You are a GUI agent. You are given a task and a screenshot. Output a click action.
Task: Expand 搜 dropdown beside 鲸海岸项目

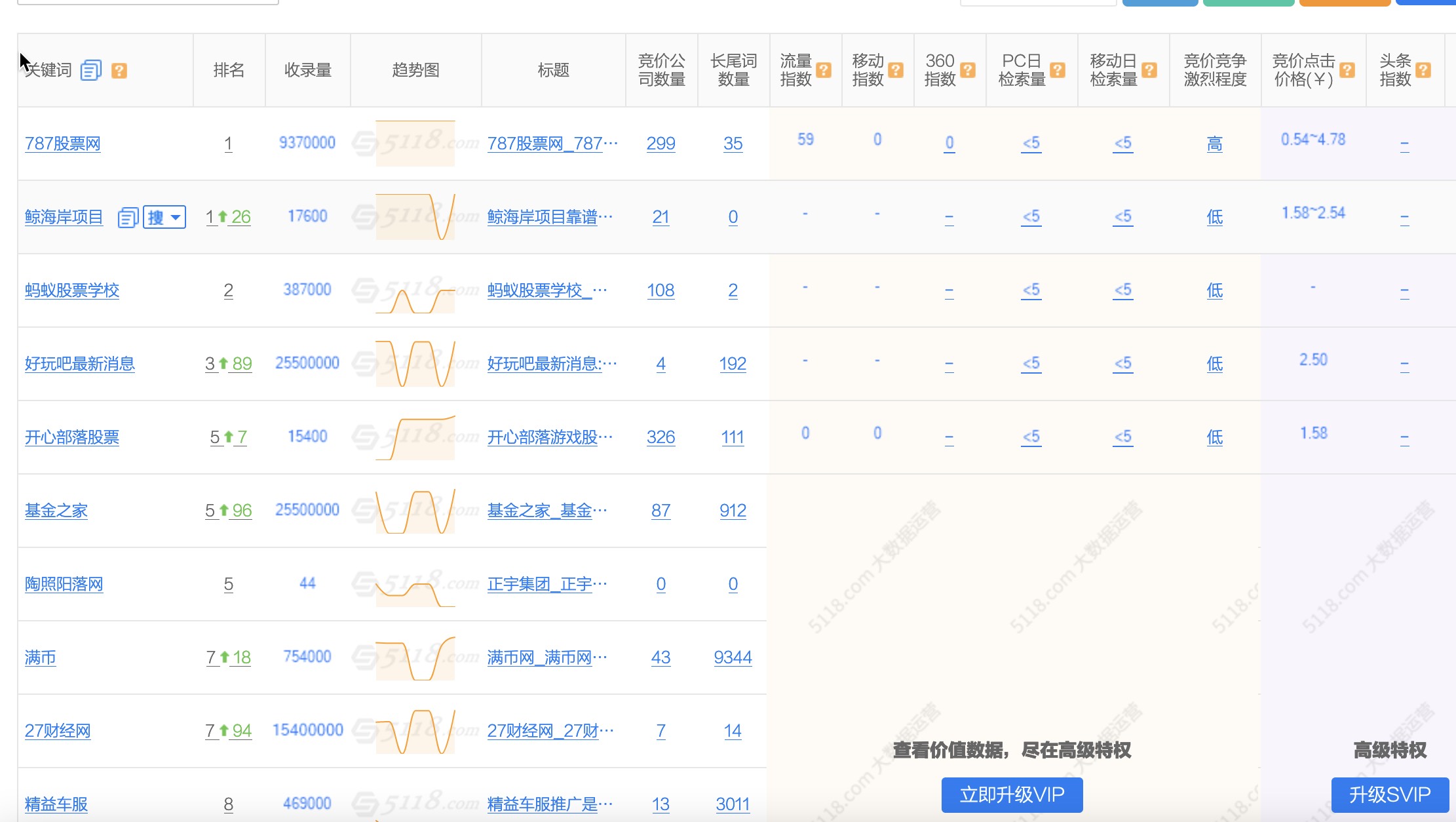[x=164, y=217]
